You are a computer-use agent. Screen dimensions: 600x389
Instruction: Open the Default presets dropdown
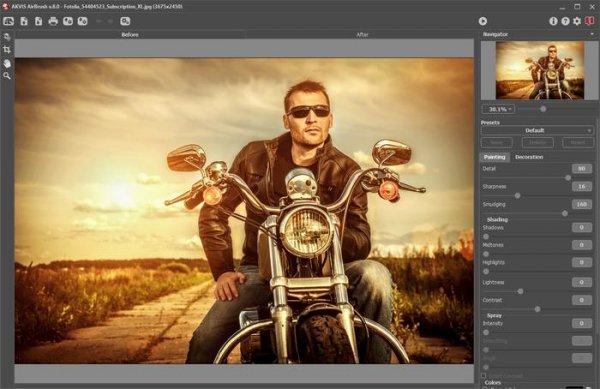click(x=537, y=130)
